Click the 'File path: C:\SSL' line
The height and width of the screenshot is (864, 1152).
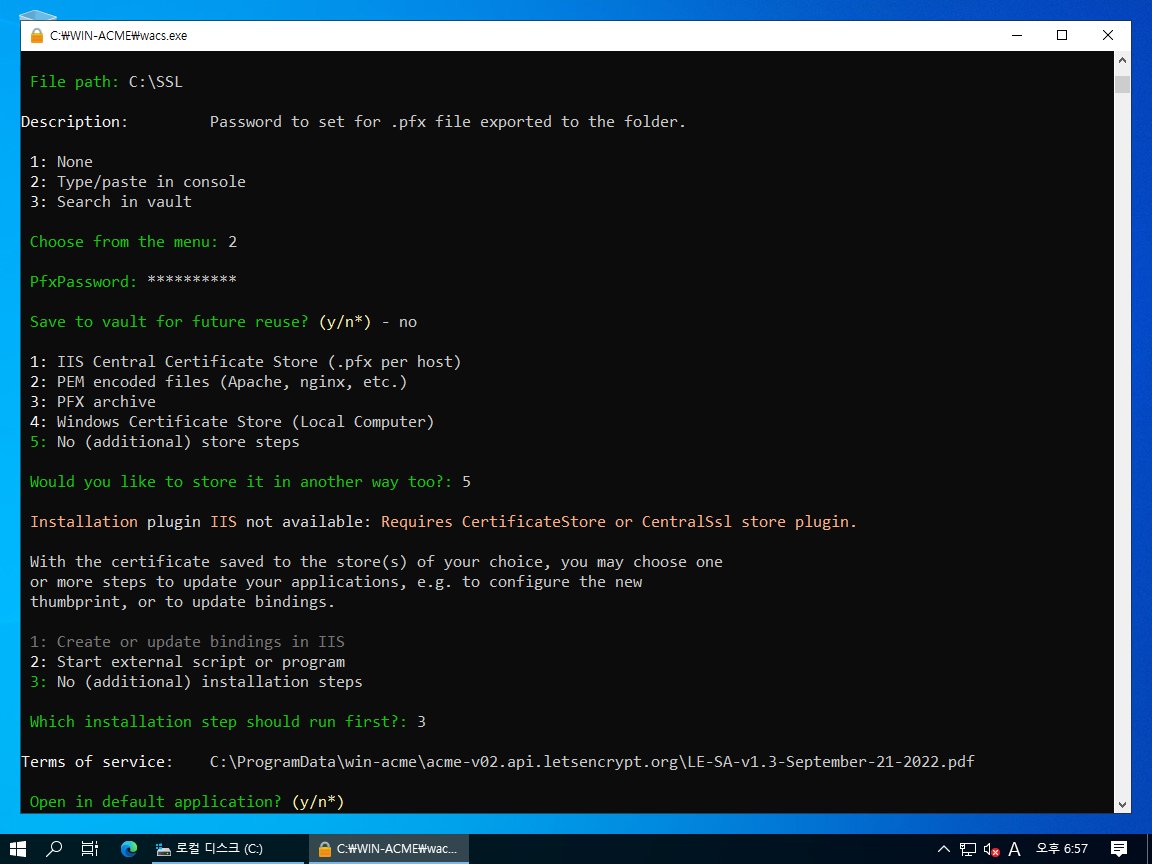click(x=106, y=82)
